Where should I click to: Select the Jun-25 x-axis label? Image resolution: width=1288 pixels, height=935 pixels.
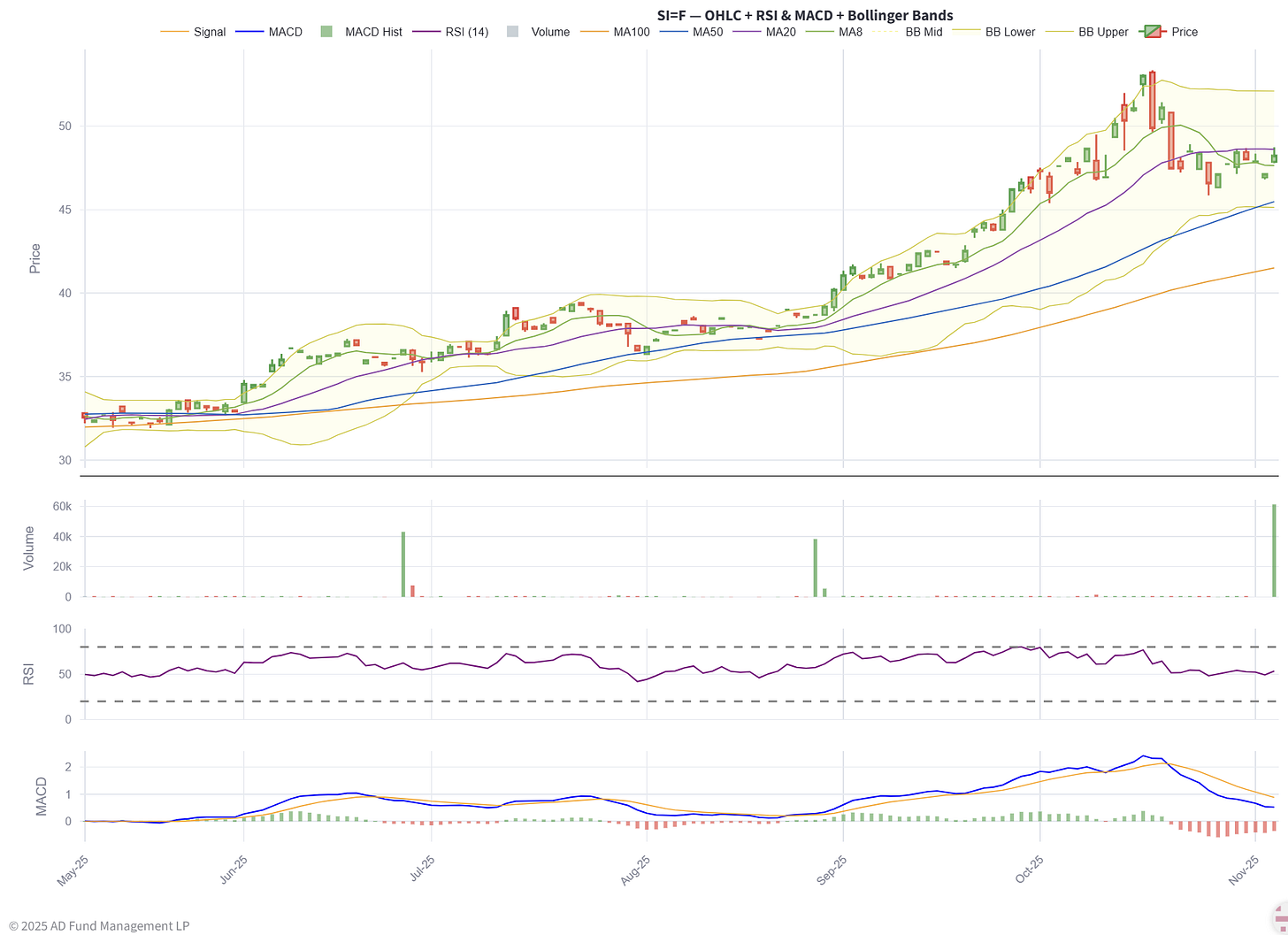click(x=231, y=871)
